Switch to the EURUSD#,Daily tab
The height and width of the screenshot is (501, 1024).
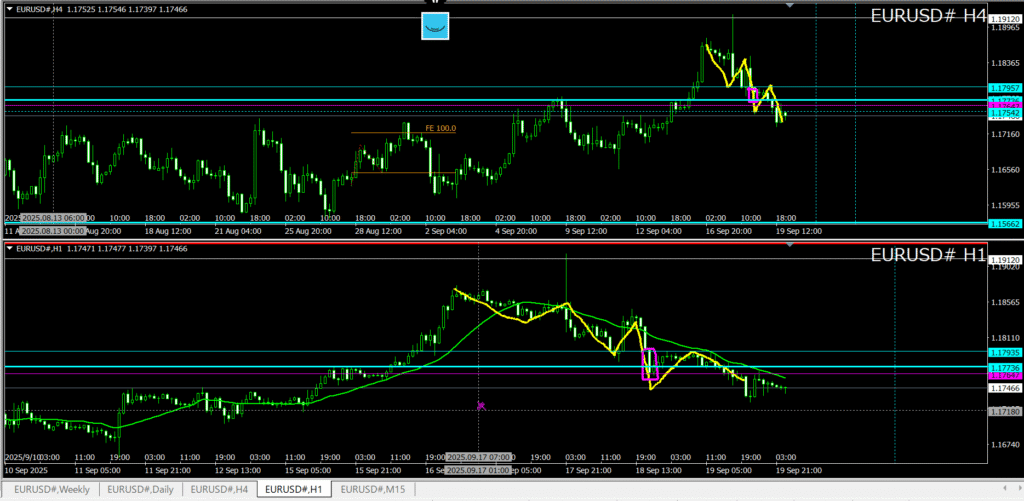(x=140, y=489)
